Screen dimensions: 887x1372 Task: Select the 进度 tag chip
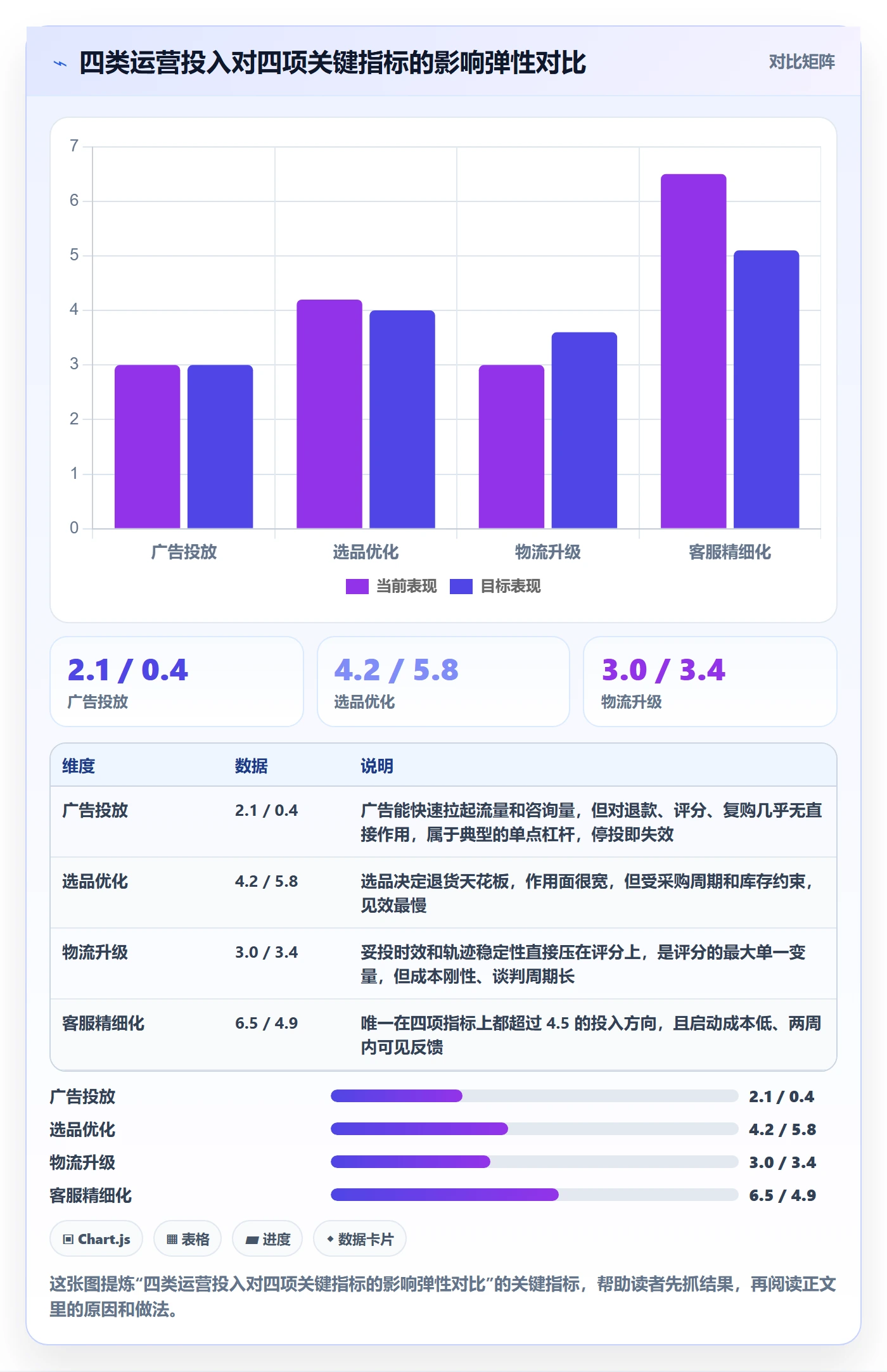pos(267,1239)
